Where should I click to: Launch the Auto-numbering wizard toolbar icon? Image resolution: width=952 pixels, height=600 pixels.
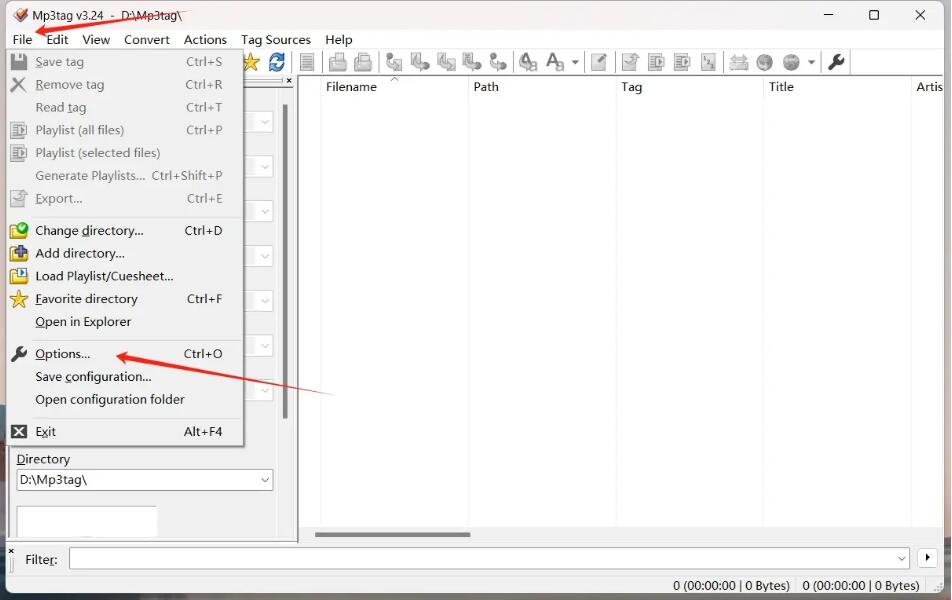708,62
